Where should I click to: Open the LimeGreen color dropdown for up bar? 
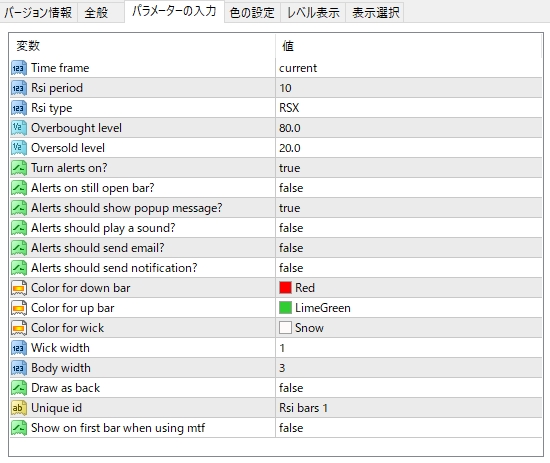(409, 308)
